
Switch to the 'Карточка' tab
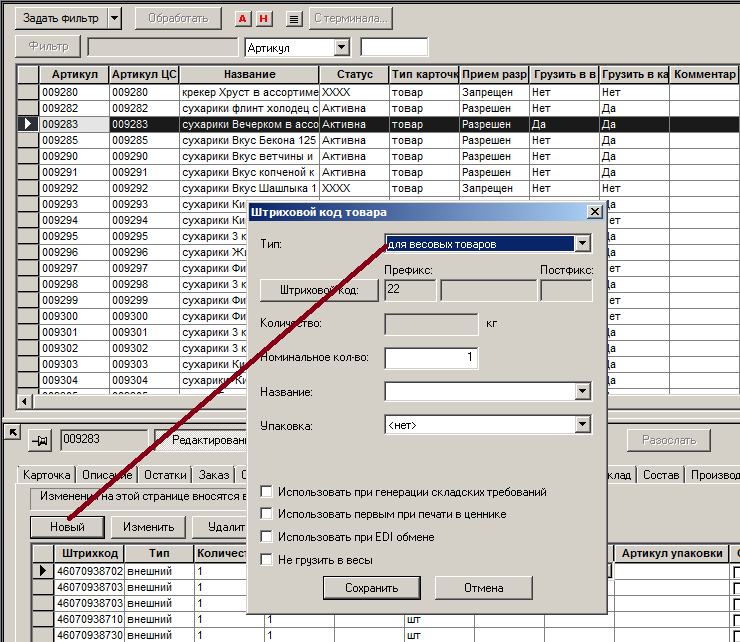coord(46,474)
